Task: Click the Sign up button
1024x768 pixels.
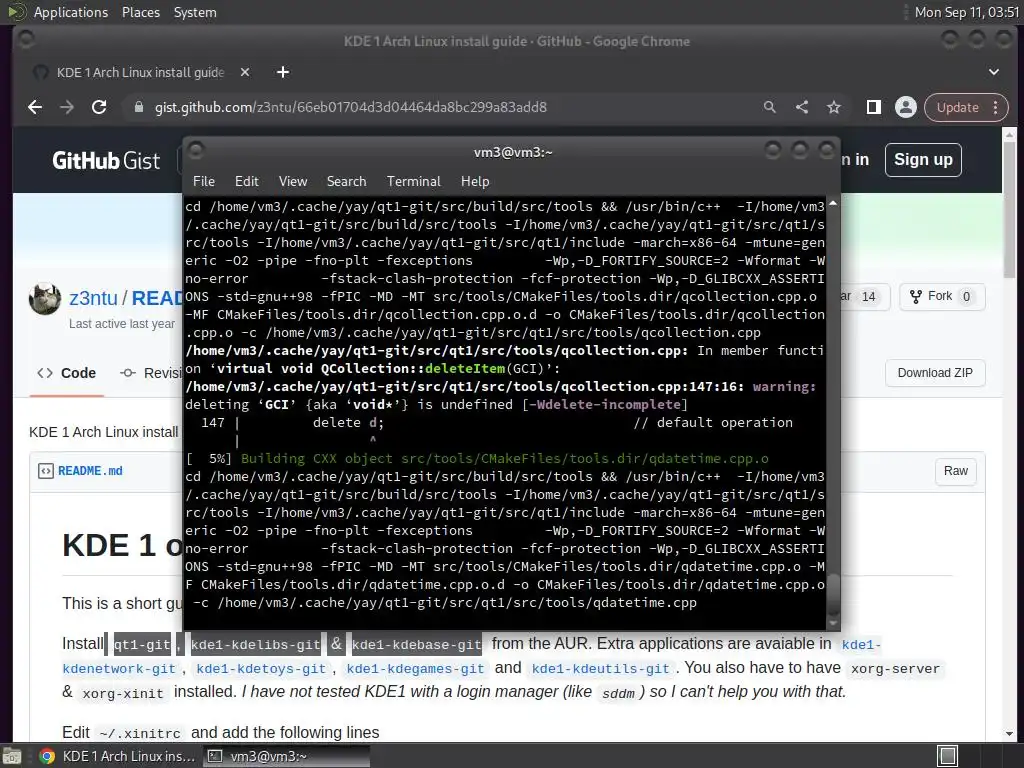Action: [923, 160]
